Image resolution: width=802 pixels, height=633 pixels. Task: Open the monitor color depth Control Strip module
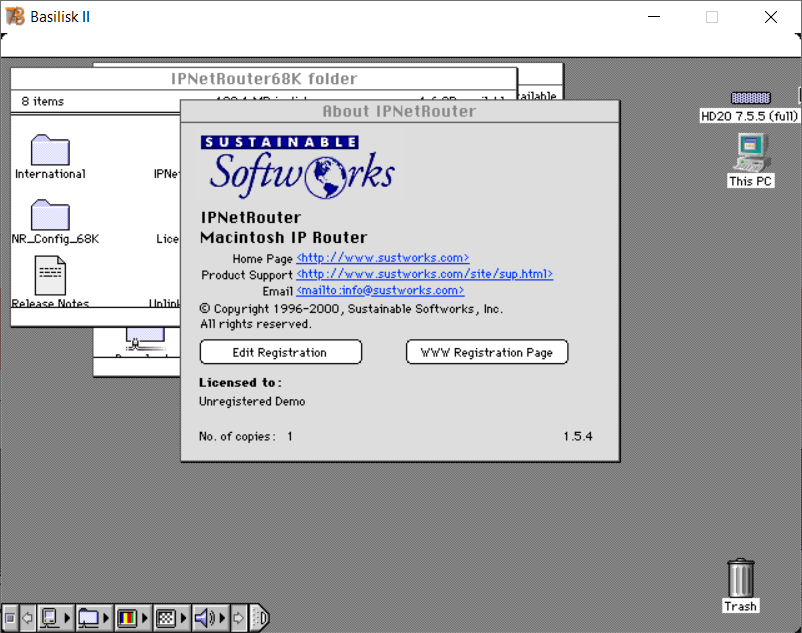[x=132, y=618]
